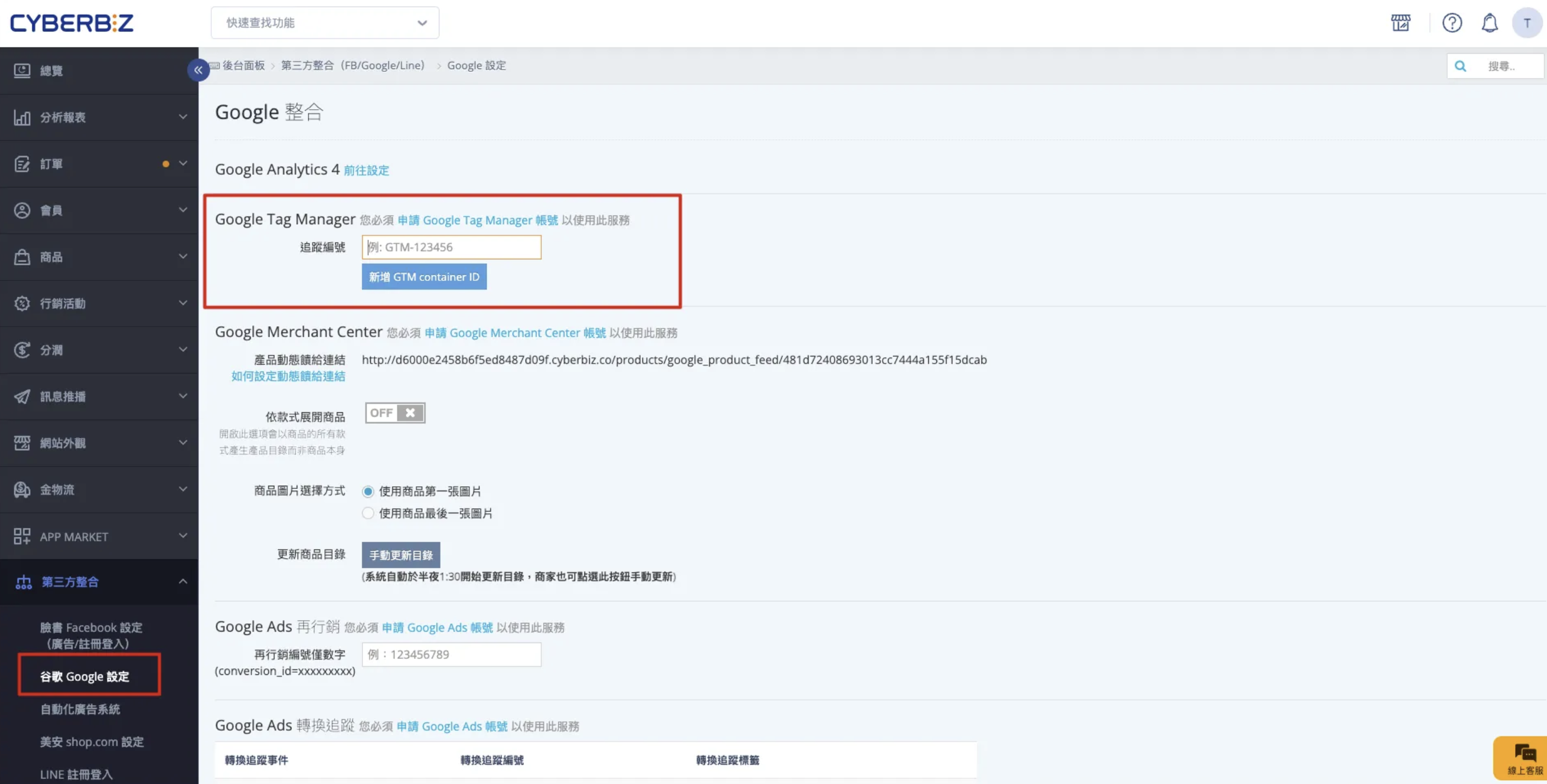
Task: Expand 訊息推播 sidebar chevron
Action: pos(183,396)
